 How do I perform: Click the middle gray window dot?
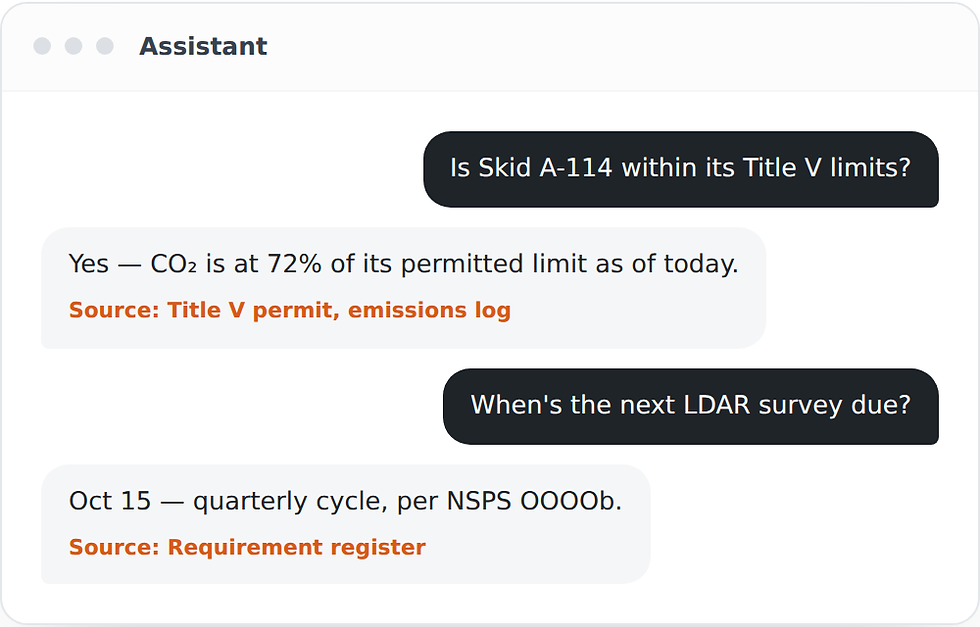pos(74,46)
